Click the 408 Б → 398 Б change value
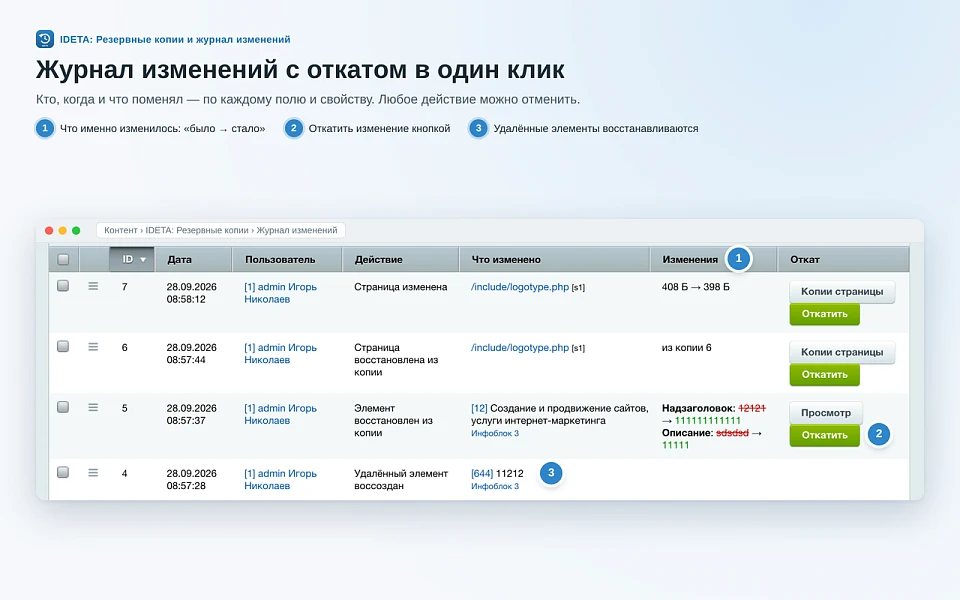This screenshot has height=600, width=960. tap(696, 287)
